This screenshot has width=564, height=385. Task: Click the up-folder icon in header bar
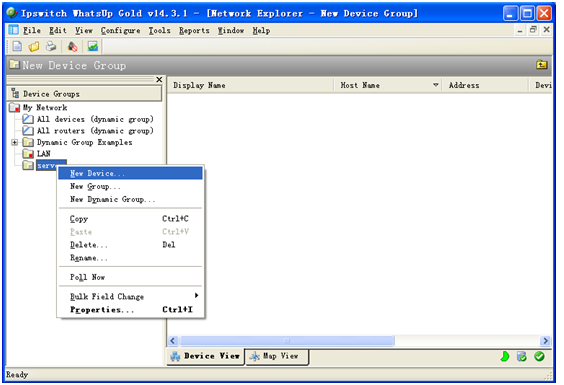tap(541, 65)
